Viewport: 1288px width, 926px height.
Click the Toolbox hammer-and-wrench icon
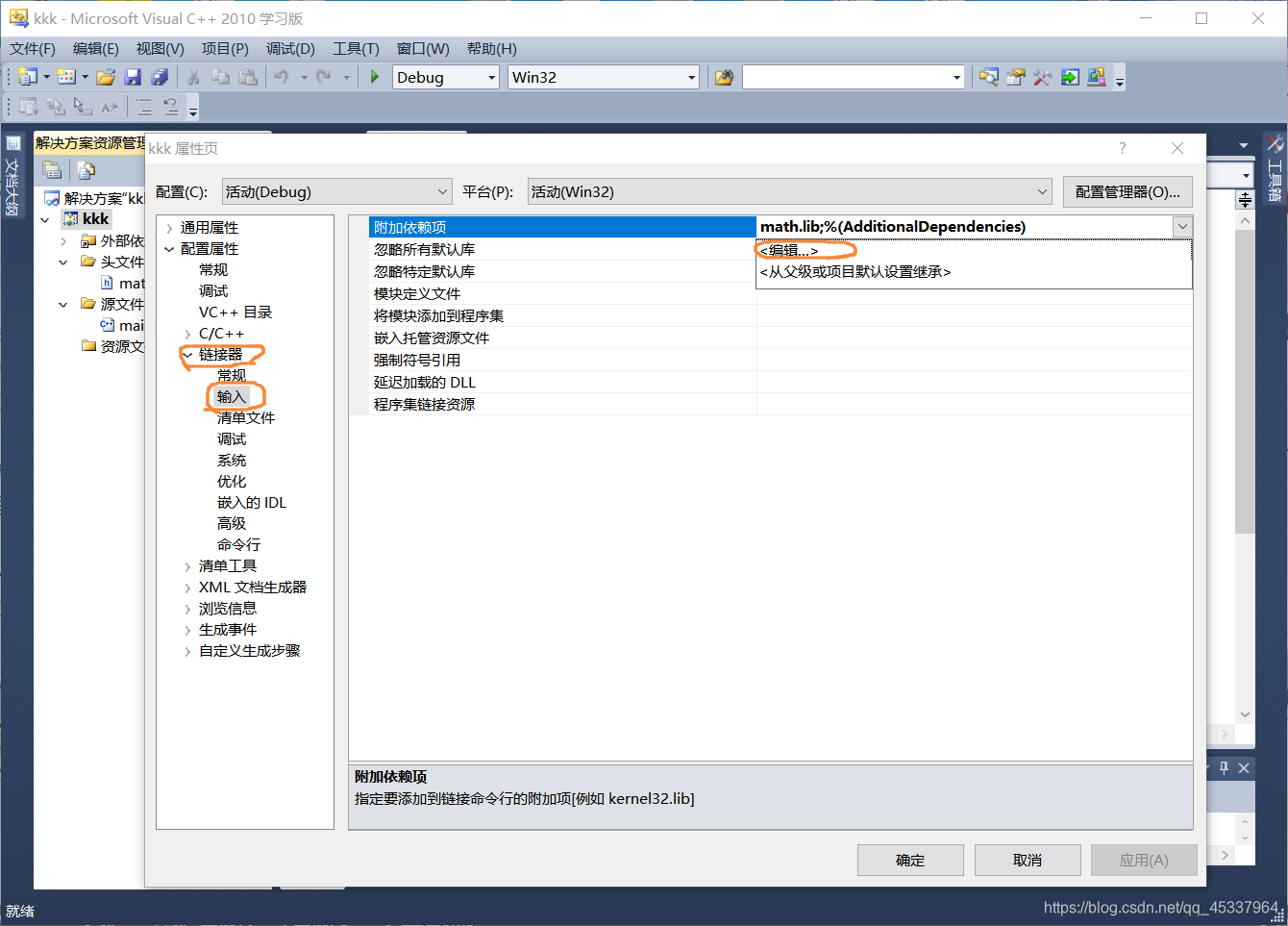pos(1042,77)
